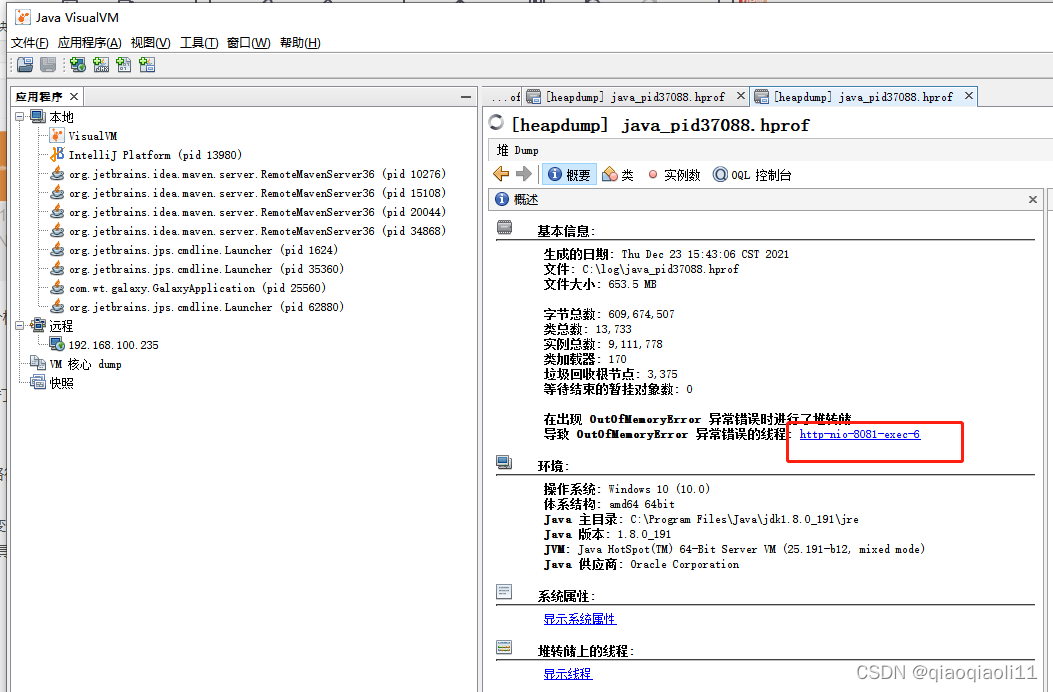The height and width of the screenshot is (692, 1053).
Task: Click the file size 653.5 MB value
Action: (632, 284)
